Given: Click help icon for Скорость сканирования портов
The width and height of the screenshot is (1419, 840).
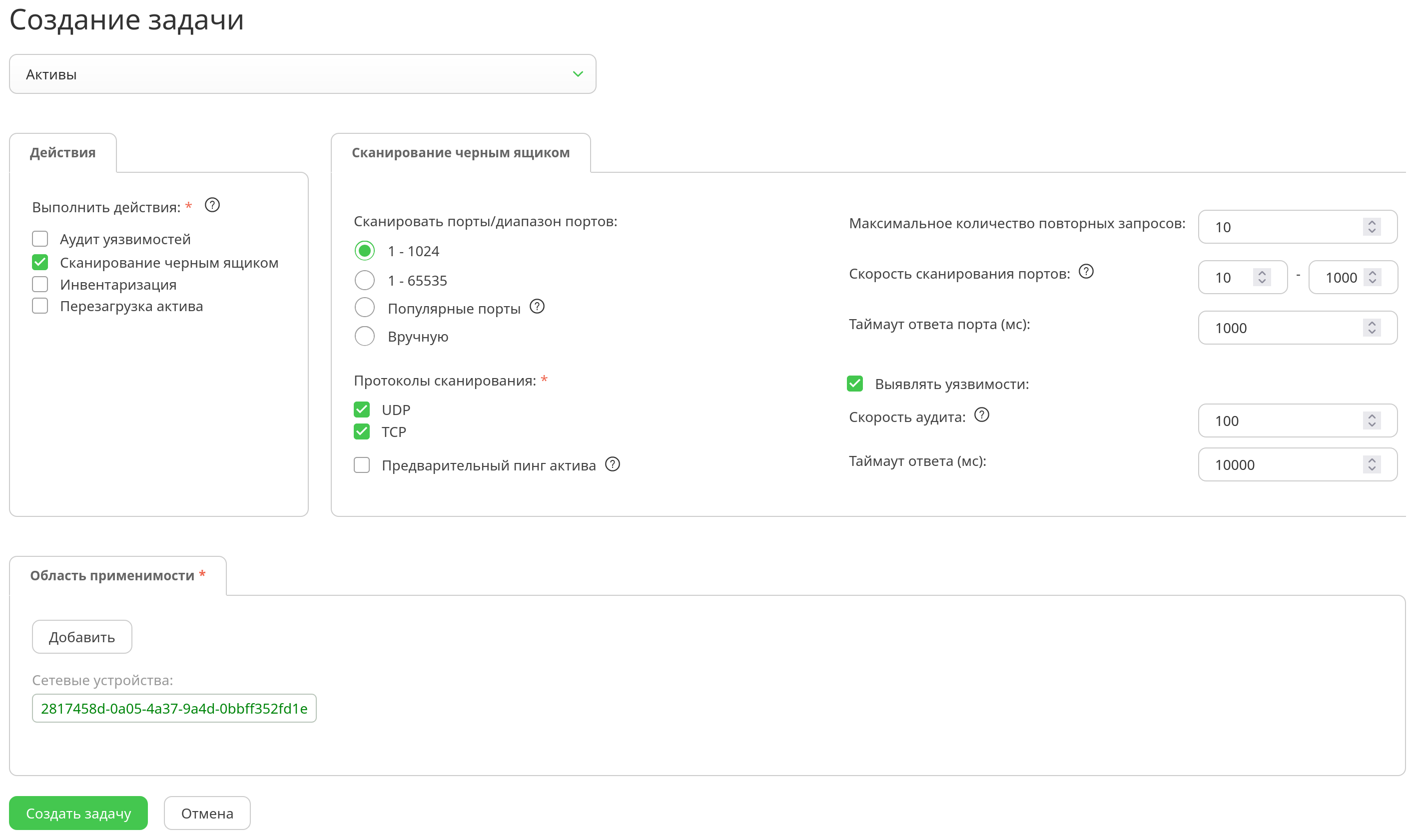Looking at the screenshot, I should coord(1085,272).
